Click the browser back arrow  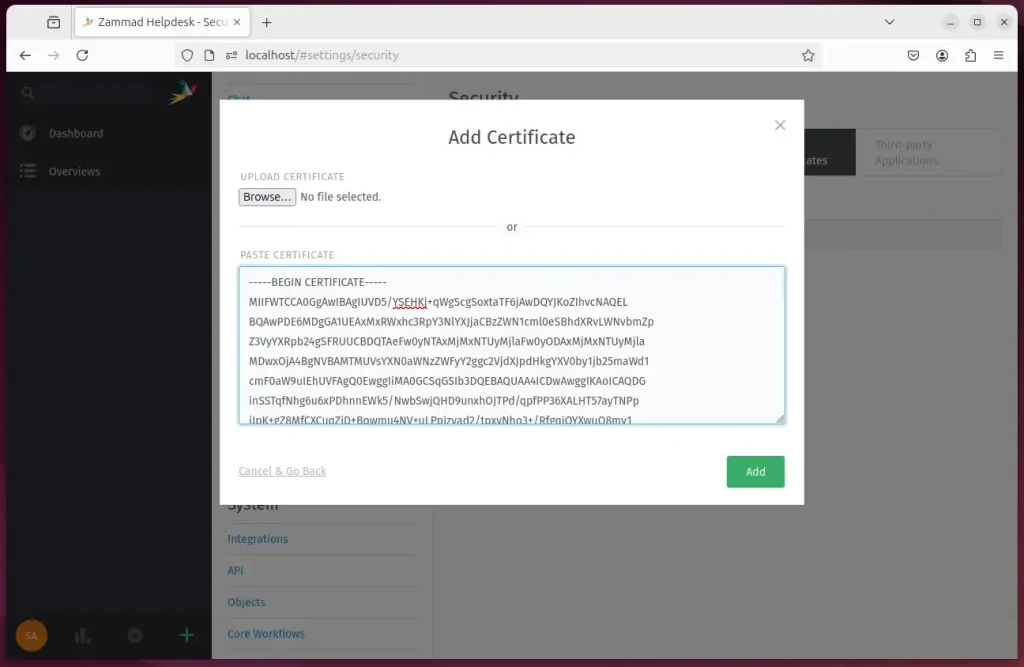[x=25, y=56]
